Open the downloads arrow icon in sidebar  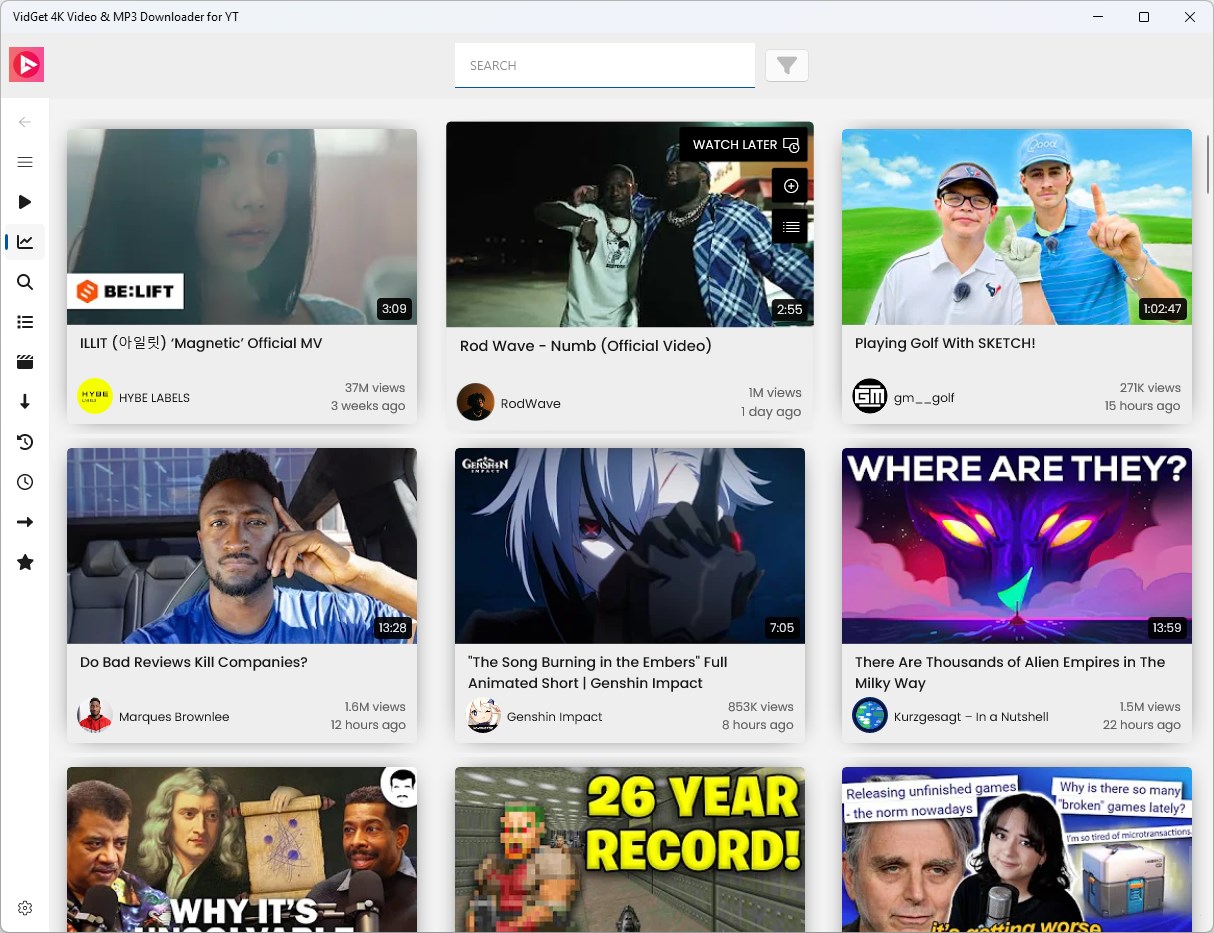click(25, 402)
